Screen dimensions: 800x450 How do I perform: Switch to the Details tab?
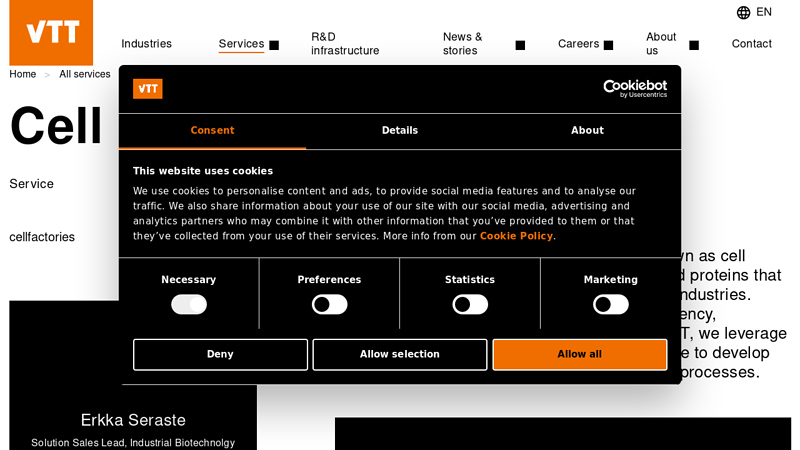400,130
